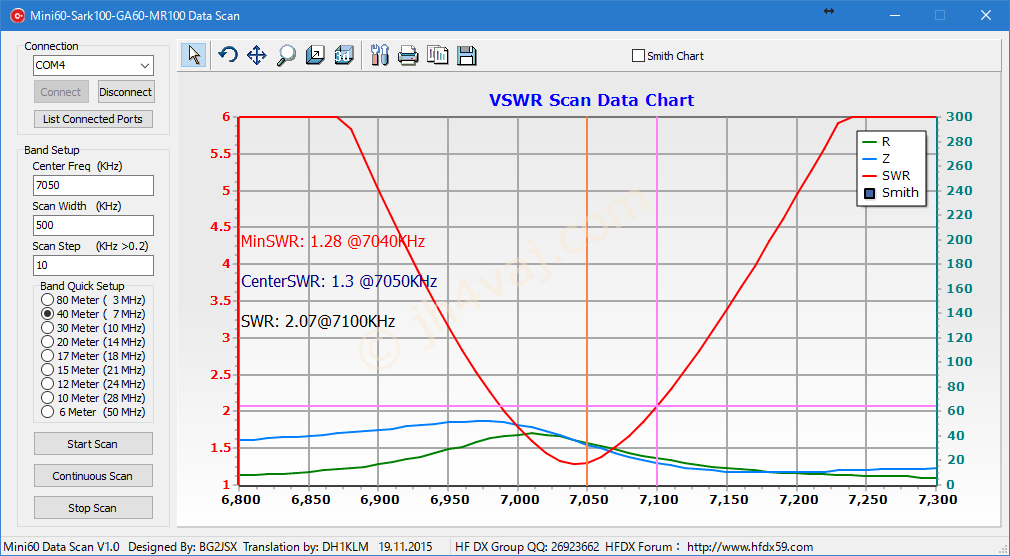
Task: Click the 6,800 x-axis label
Action: click(x=239, y=500)
